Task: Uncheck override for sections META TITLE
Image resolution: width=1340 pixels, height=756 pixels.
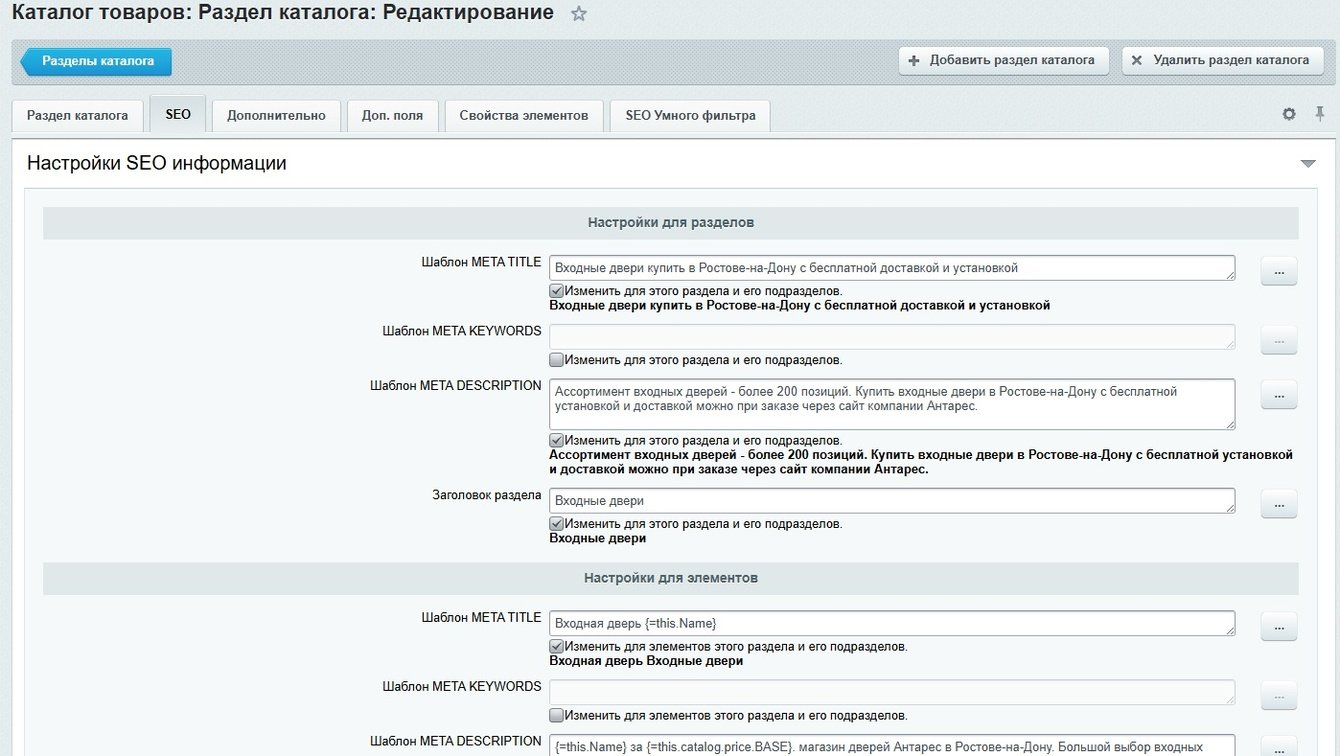Action: [x=557, y=291]
